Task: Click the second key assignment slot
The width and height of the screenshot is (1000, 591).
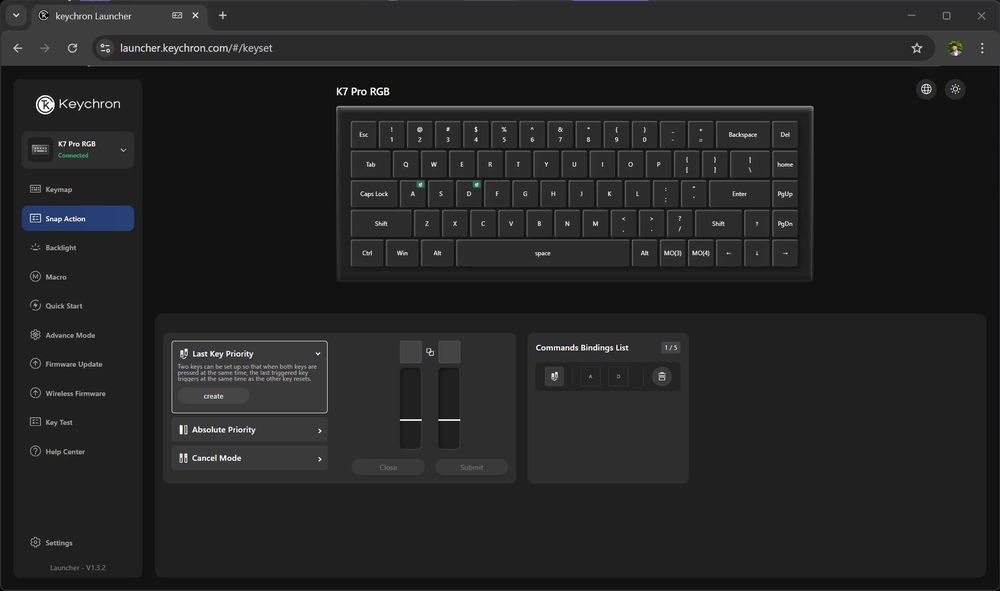Action: coord(449,352)
